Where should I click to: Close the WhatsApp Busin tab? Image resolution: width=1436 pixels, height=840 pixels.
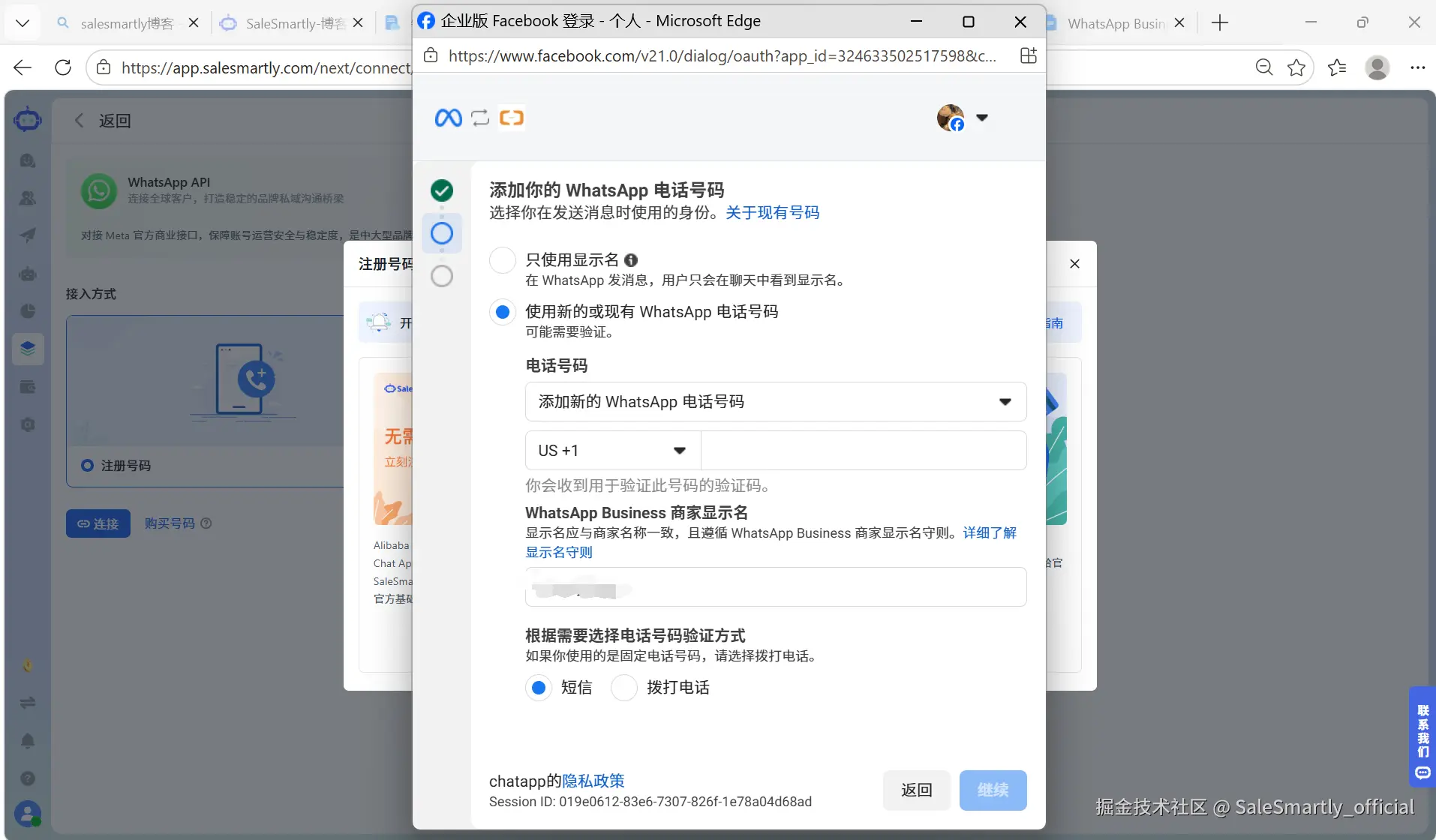(x=1179, y=23)
